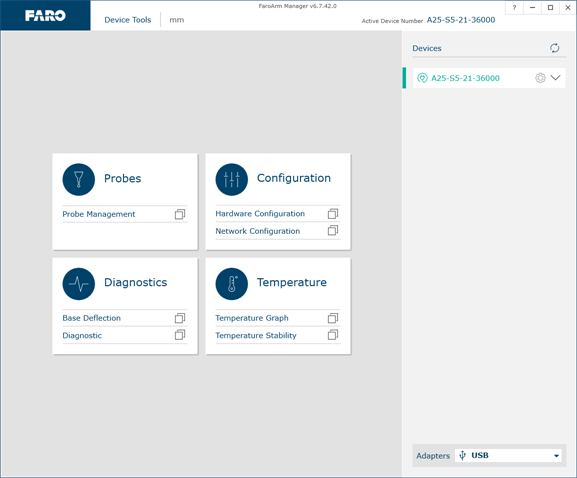Maximize the FaroArm Manager window
This screenshot has height=478, width=577.
550,7
